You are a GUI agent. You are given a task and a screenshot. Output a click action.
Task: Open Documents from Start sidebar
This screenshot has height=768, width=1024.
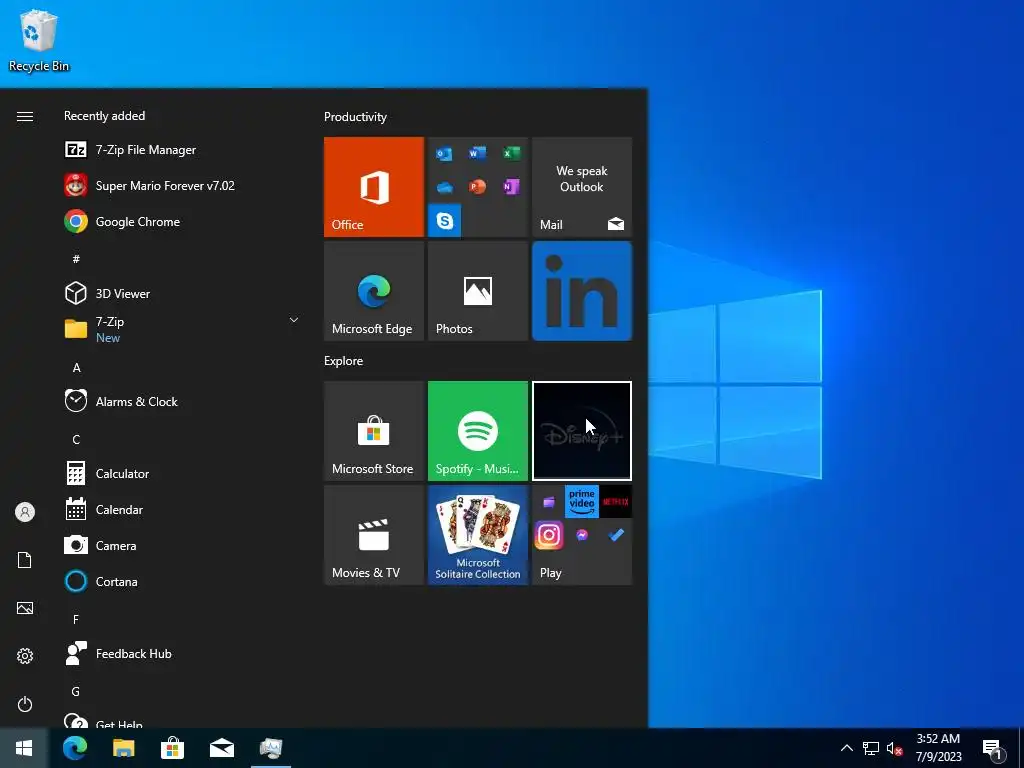(25, 560)
